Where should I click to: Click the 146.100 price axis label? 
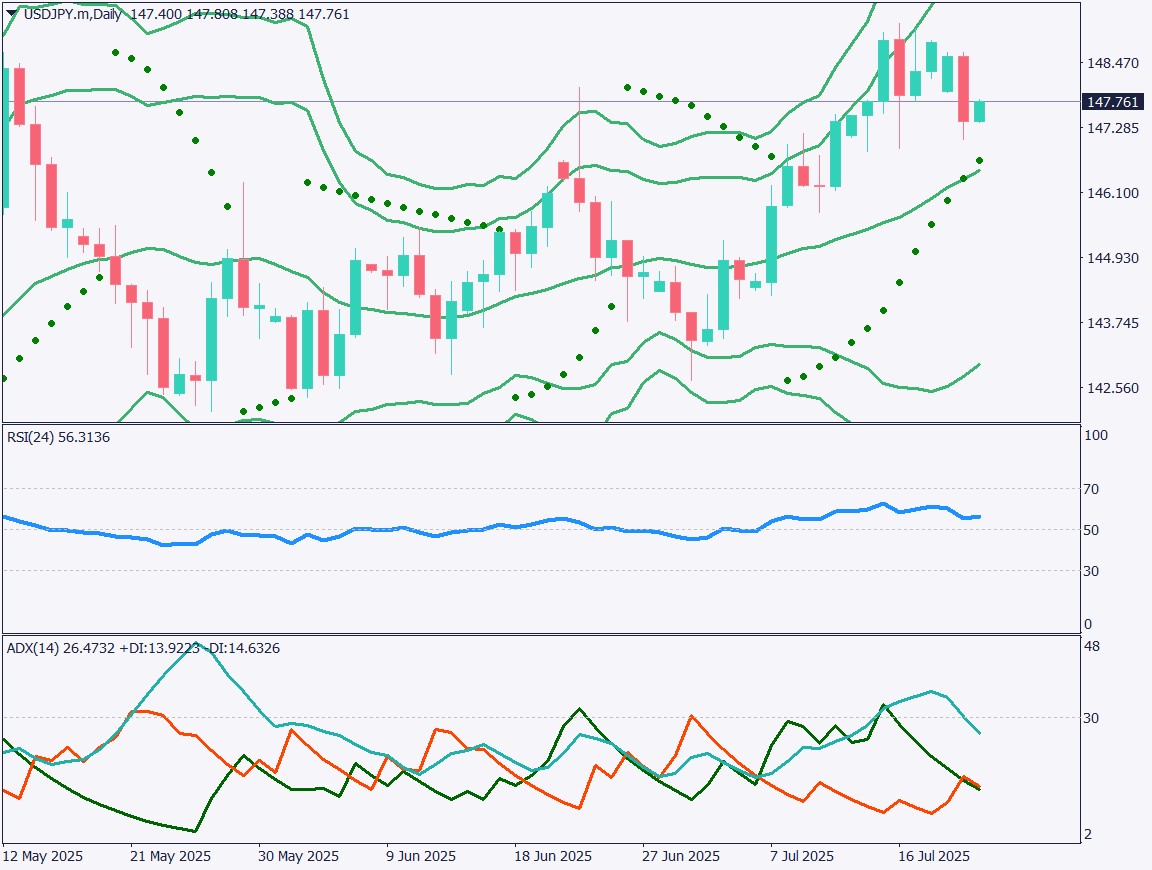pyautogui.click(x=1112, y=193)
